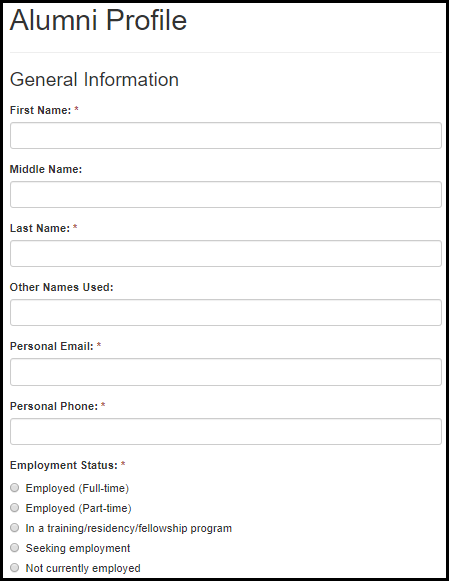Click the Other Names Used label

(61, 287)
